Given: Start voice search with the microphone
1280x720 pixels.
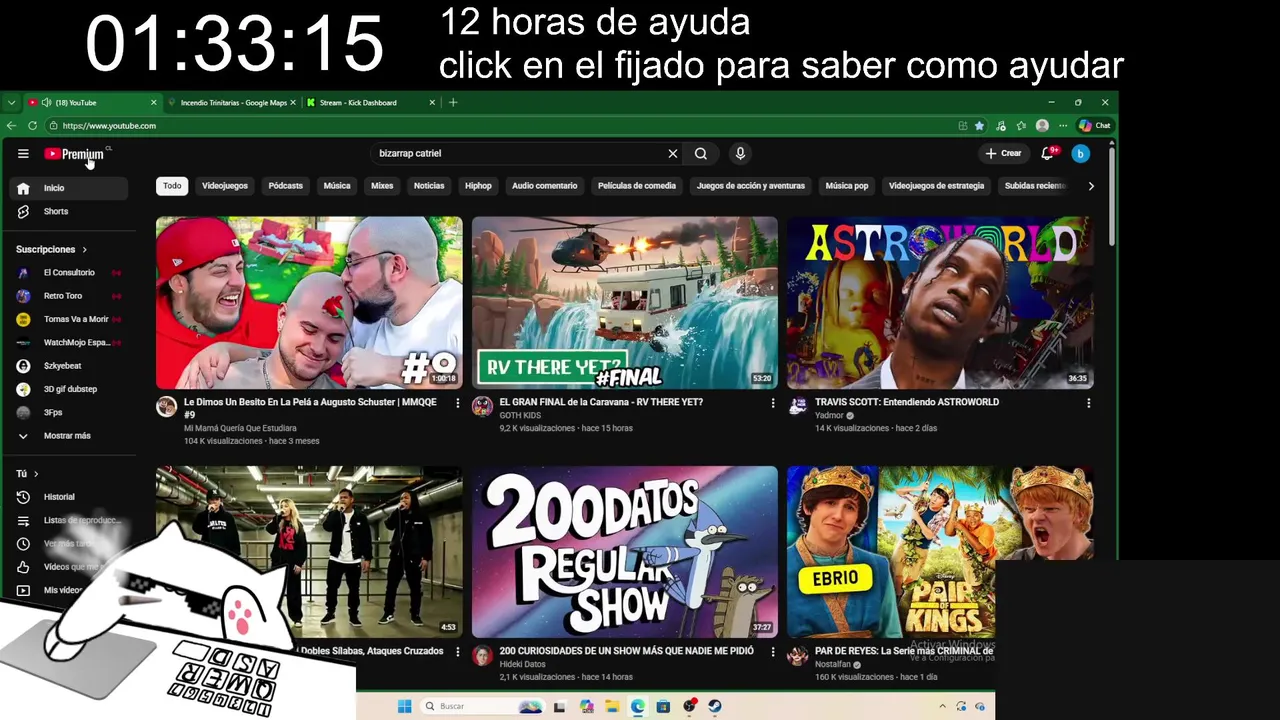Looking at the screenshot, I should click(740, 154).
